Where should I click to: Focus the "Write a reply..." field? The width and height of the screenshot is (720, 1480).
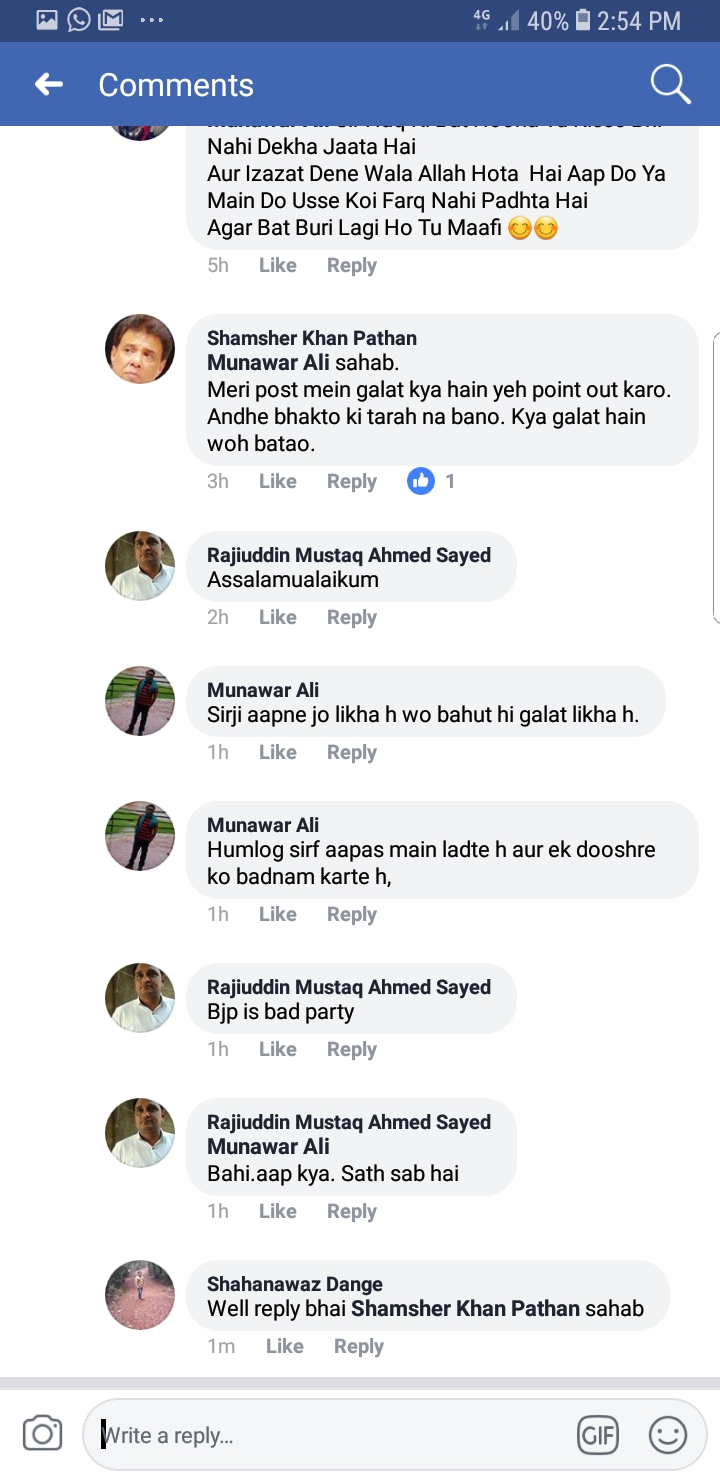330,1436
